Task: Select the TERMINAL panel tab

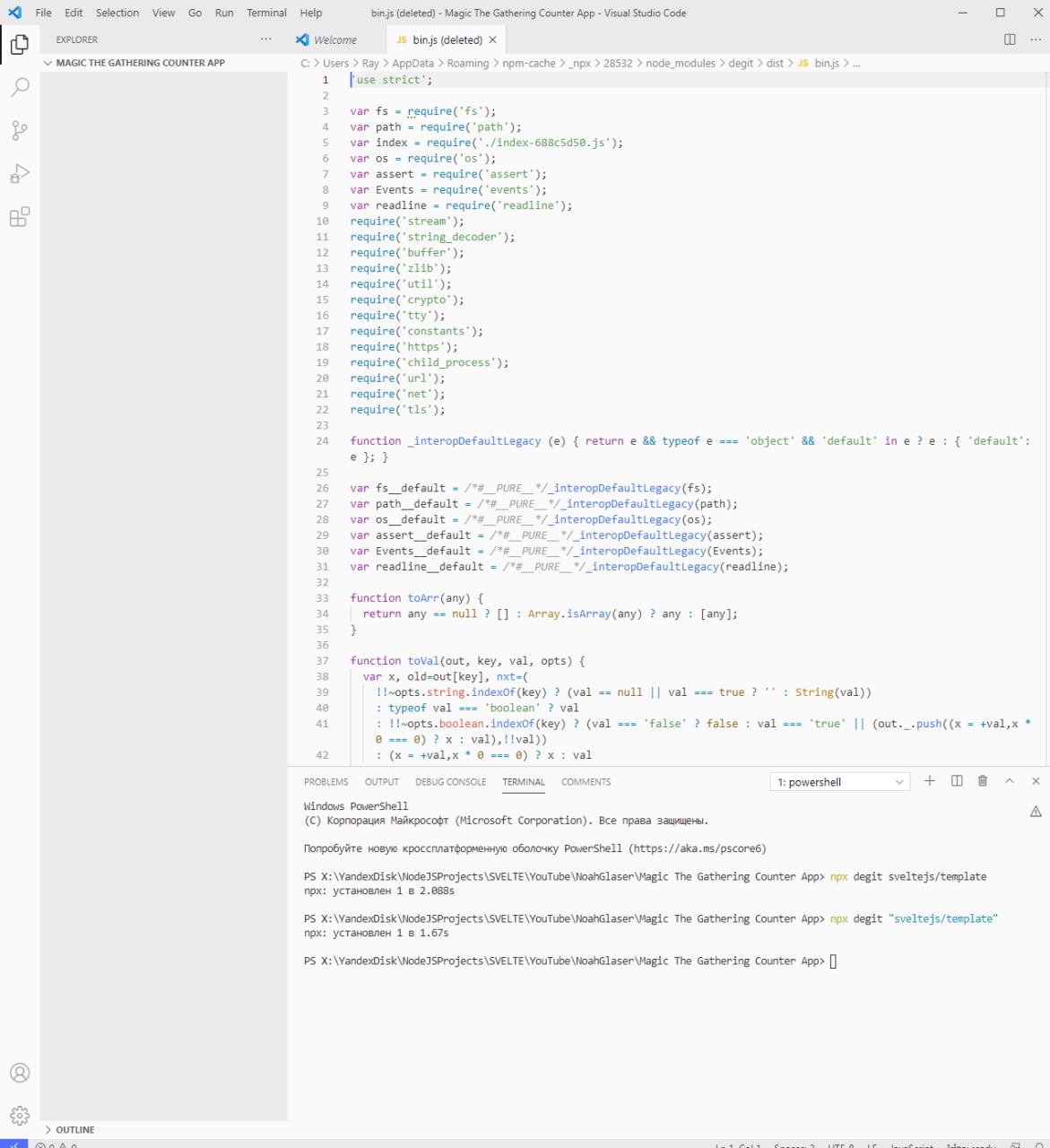Action: 524,782
